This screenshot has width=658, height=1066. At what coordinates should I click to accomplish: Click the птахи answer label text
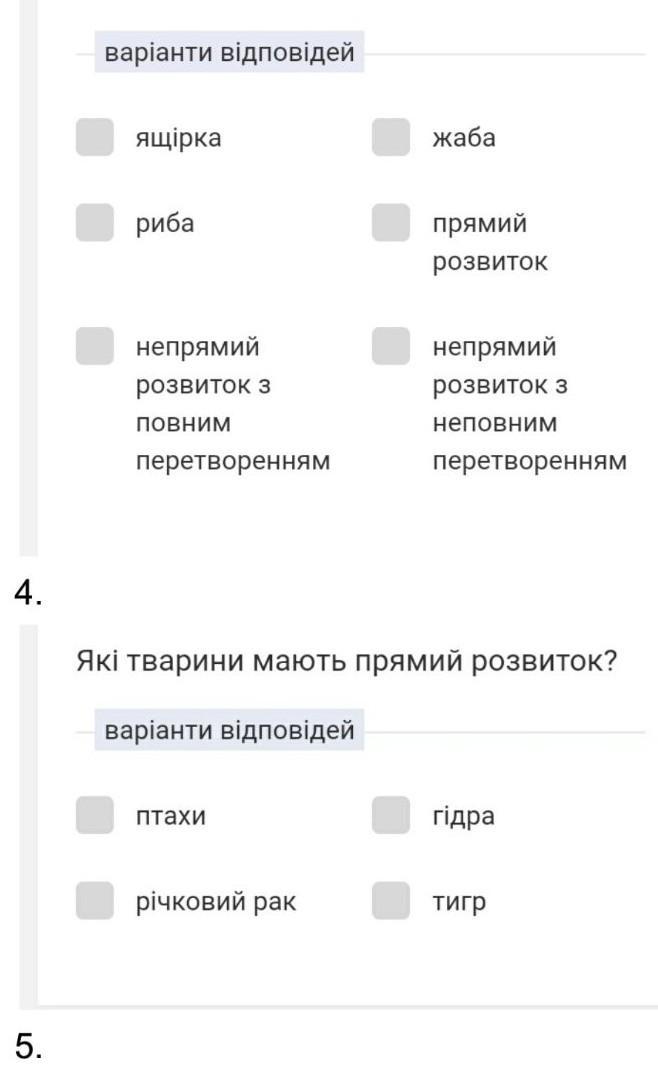[x=171, y=817]
